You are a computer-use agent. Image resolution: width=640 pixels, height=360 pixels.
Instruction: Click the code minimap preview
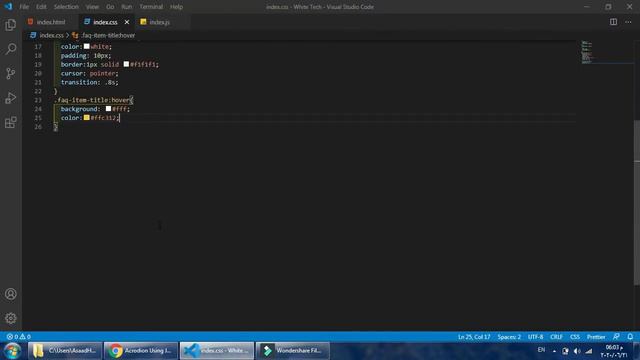[587, 52]
